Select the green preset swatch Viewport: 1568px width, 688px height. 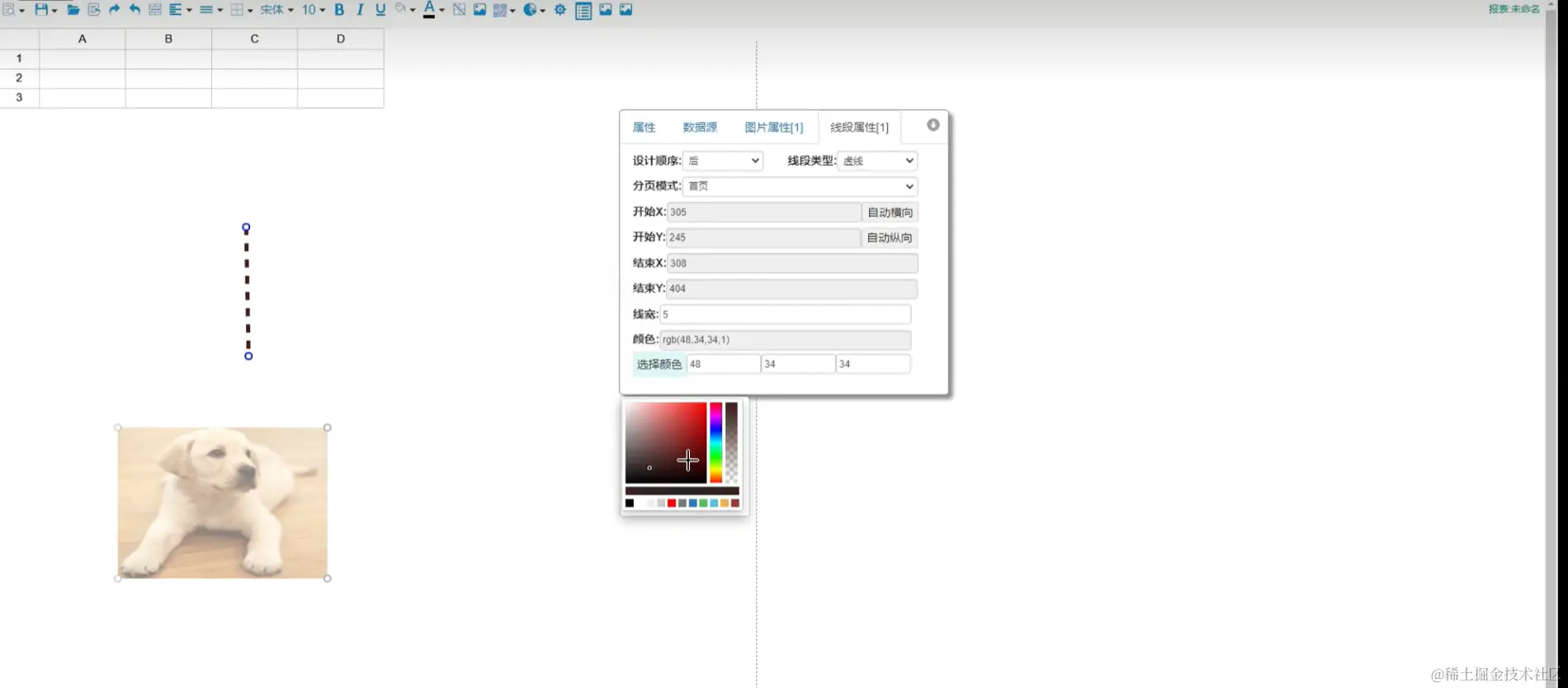(x=703, y=503)
